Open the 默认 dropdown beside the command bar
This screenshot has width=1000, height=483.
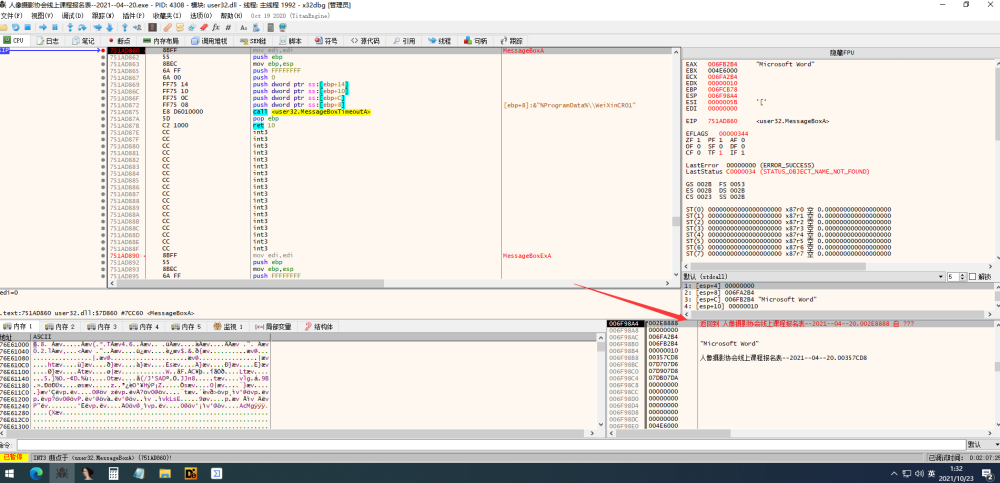point(982,444)
